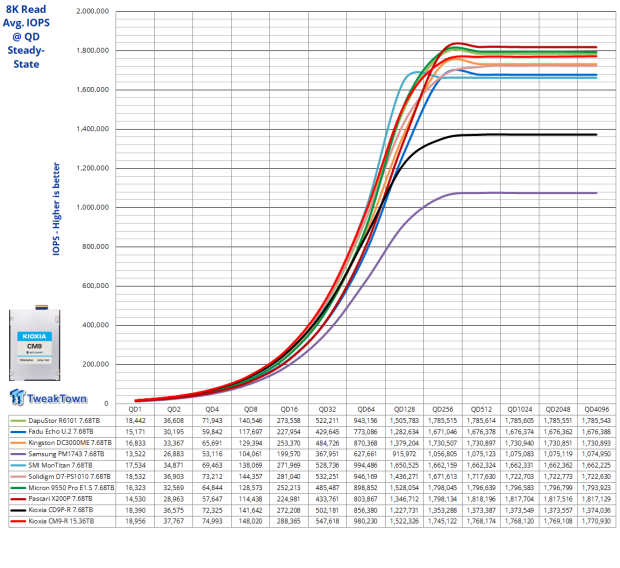Select the Kioxia CD9P-R 7.68TB legend label
The width and height of the screenshot is (620, 568).
[x=61, y=510]
